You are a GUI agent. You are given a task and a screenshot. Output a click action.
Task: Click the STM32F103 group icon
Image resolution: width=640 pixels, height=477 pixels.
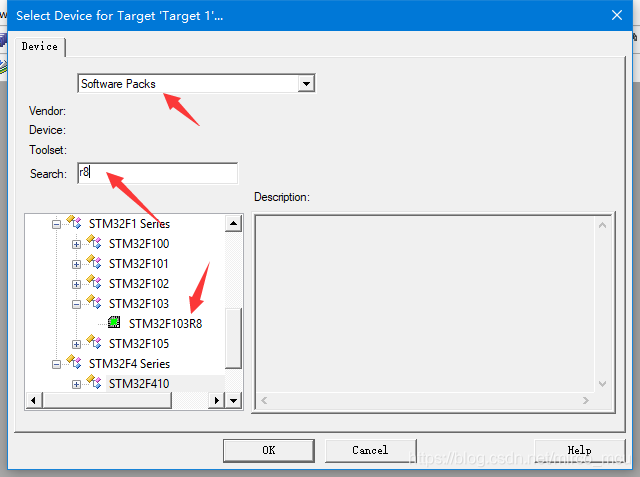(x=94, y=302)
